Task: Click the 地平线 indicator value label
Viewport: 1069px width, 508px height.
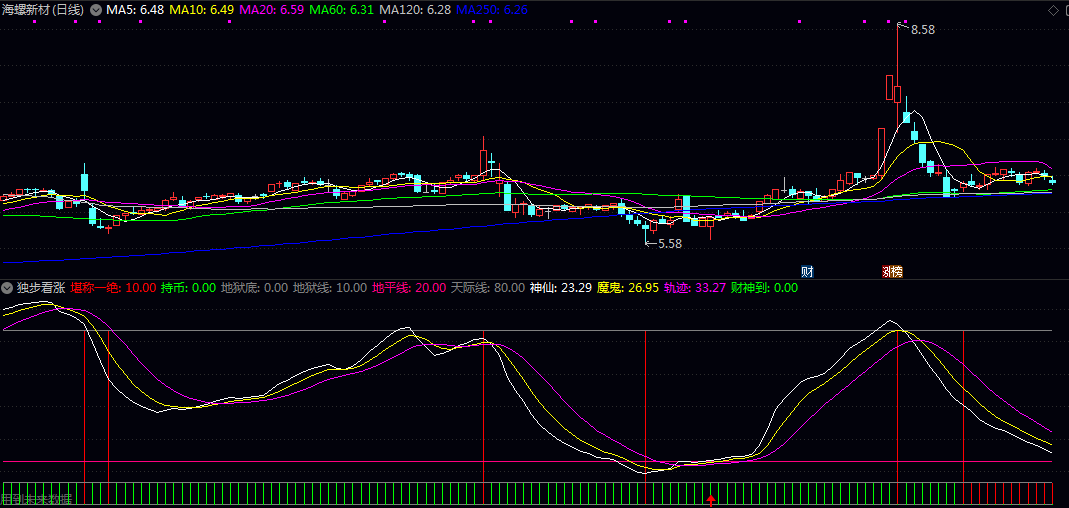Action: (x=409, y=288)
